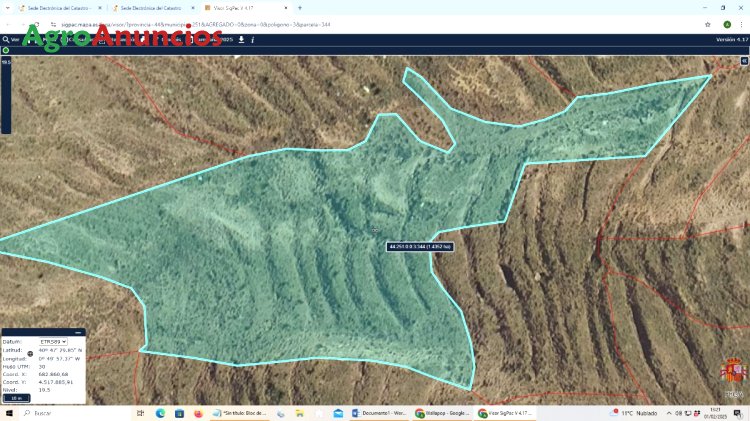750x421 pixels.
Task: Open Microsoft Store from the taskbar
Action: [x=179, y=413]
